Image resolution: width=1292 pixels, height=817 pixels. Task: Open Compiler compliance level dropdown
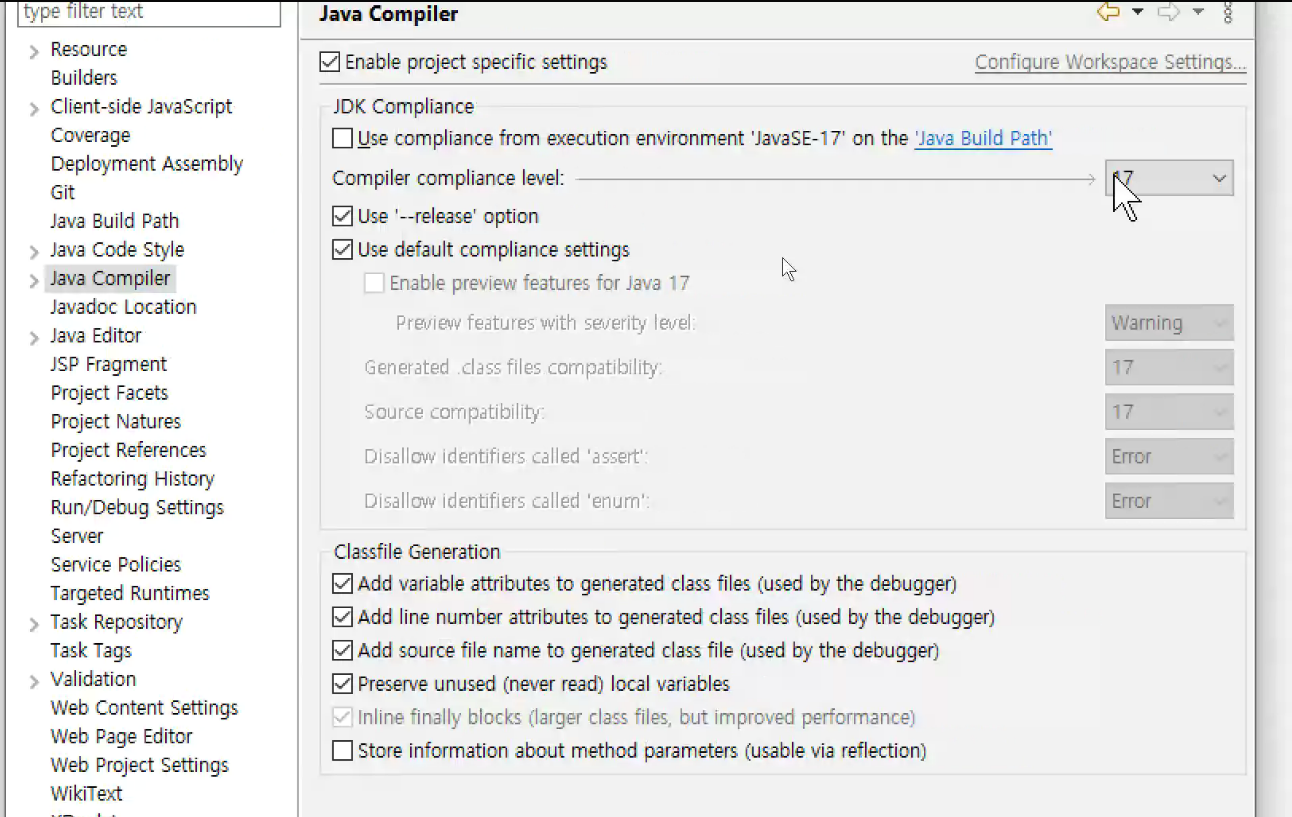[1169, 178]
